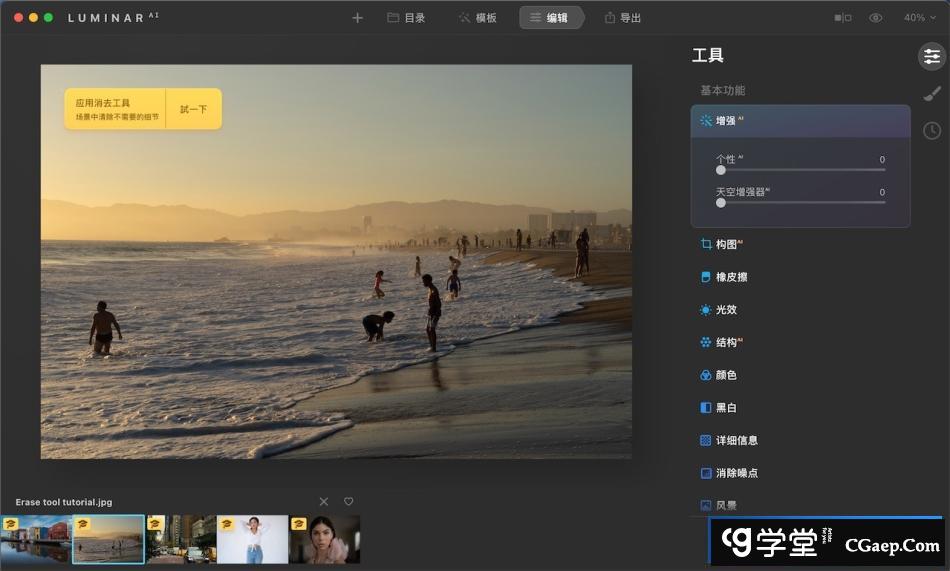Select the portrait woman in jeans thumbnail

252,540
